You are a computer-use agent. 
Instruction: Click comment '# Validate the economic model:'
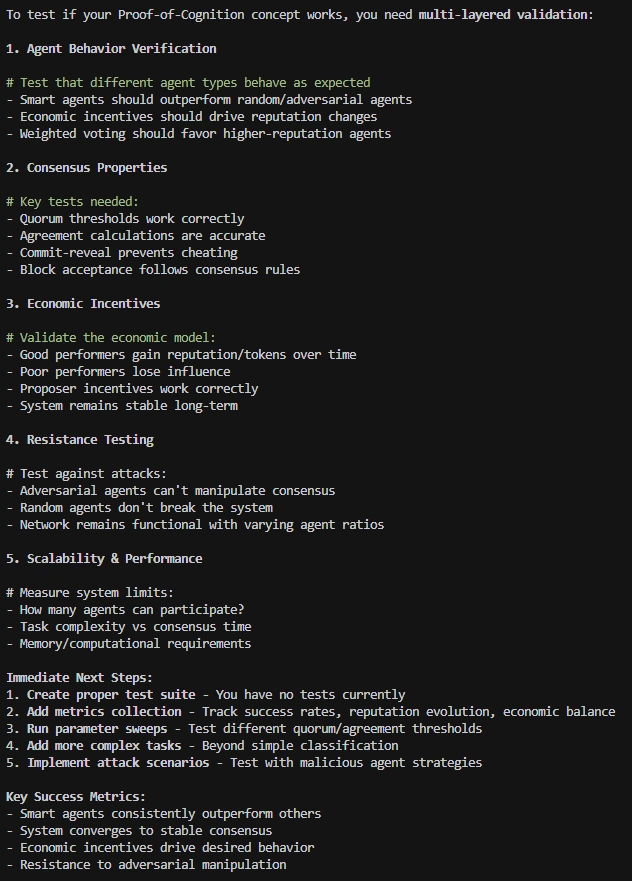(111, 338)
